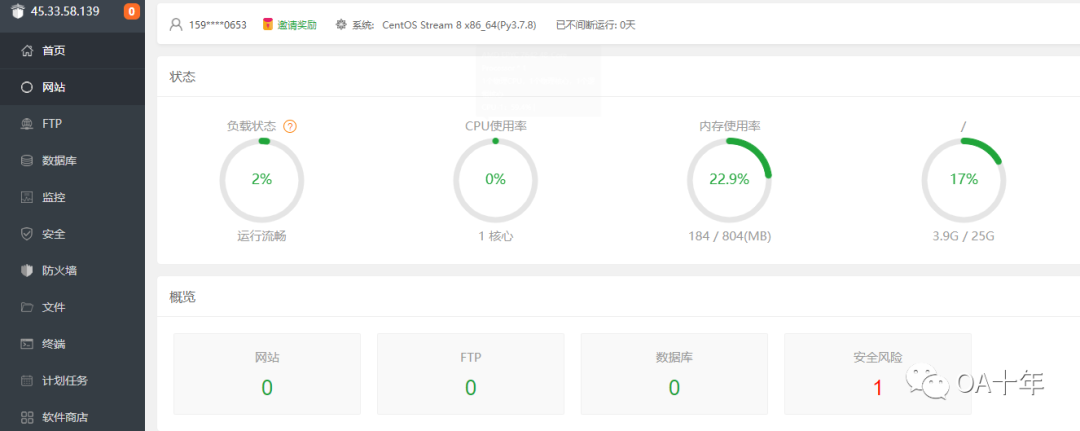Image resolution: width=1080 pixels, height=431 pixels.
Task: Click the orange help icon near 负载状态
Action: click(x=290, y=126)
